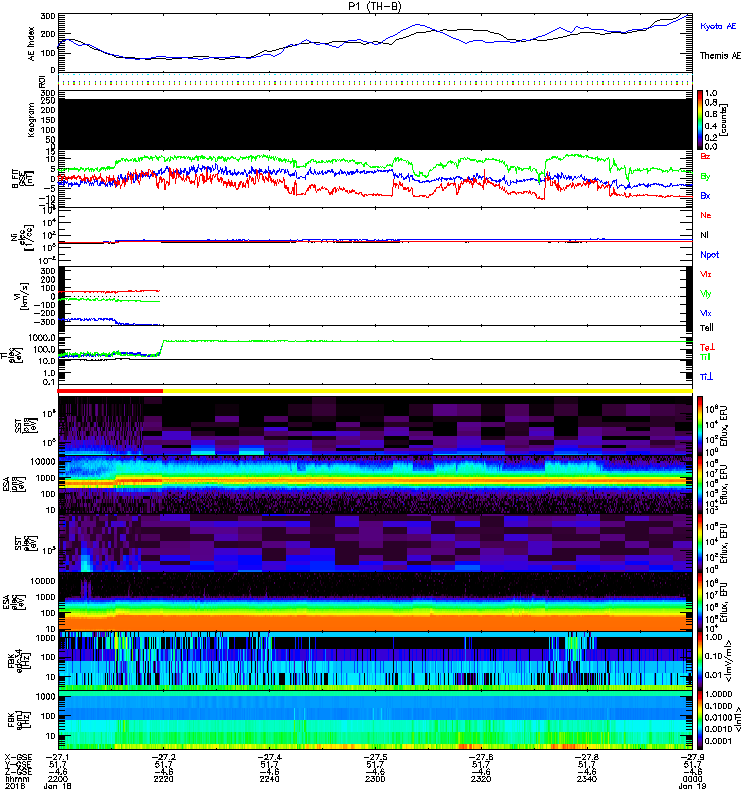
Task: Click the SST electrons Eflux colorbar
Action: (699, 543)
